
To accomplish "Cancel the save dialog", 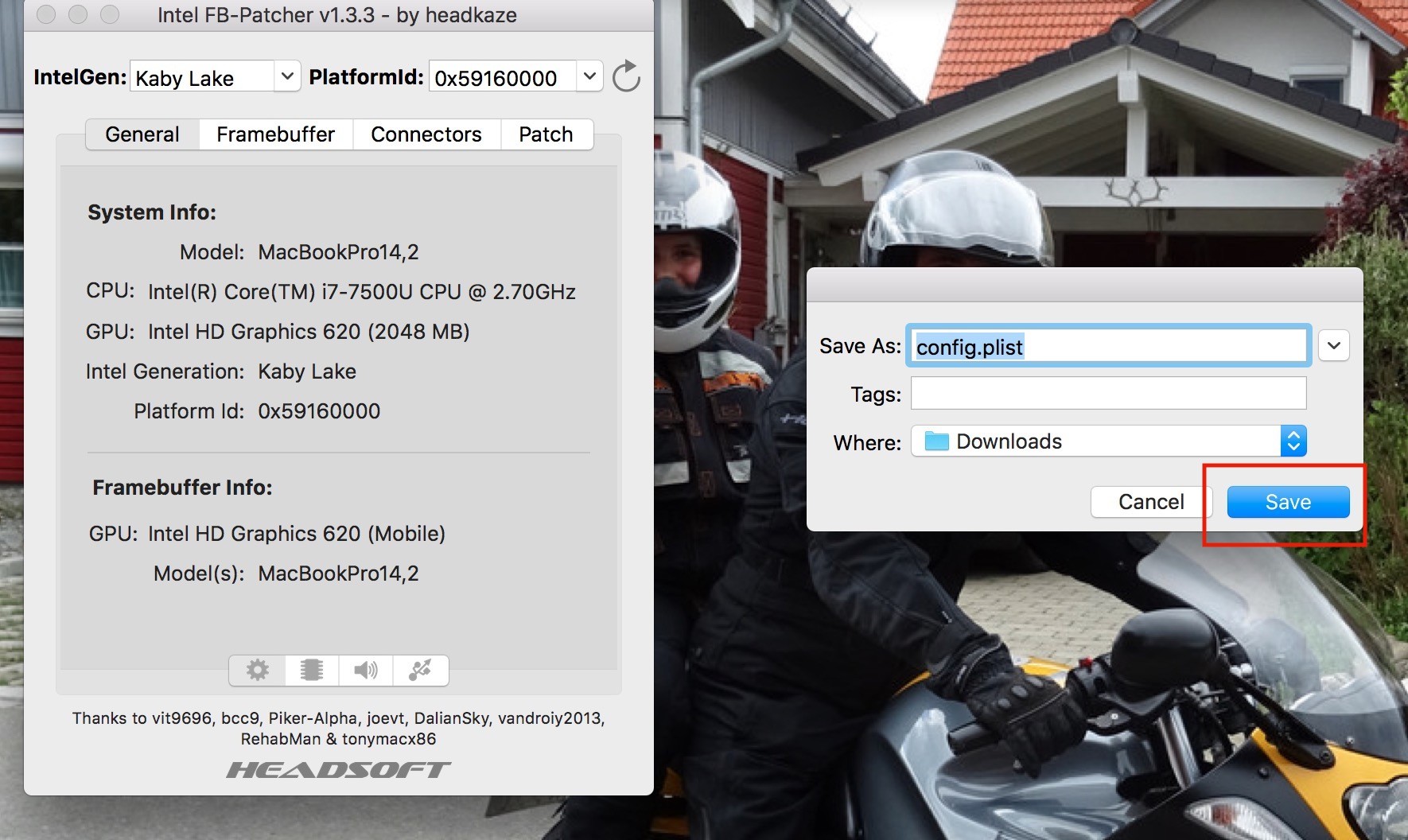I will [x=1150, y=502].
